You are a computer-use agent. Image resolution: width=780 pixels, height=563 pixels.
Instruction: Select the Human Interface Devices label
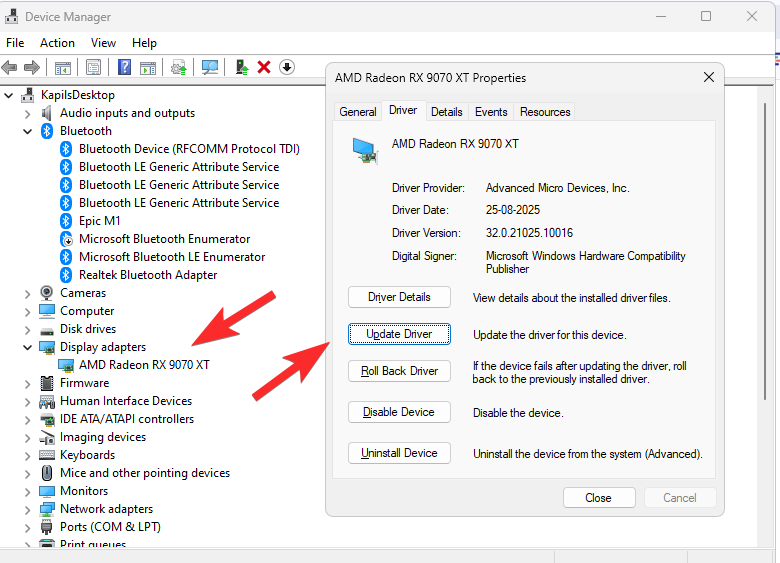coord(126,401)
